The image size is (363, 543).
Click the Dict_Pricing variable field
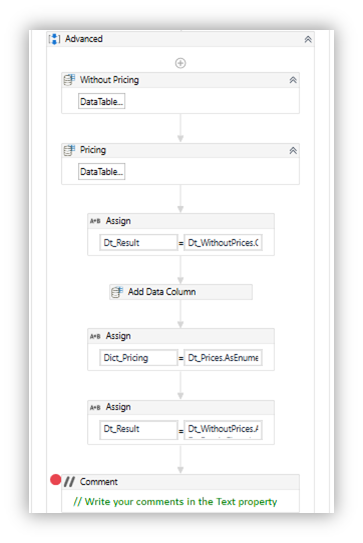(139, 358)
